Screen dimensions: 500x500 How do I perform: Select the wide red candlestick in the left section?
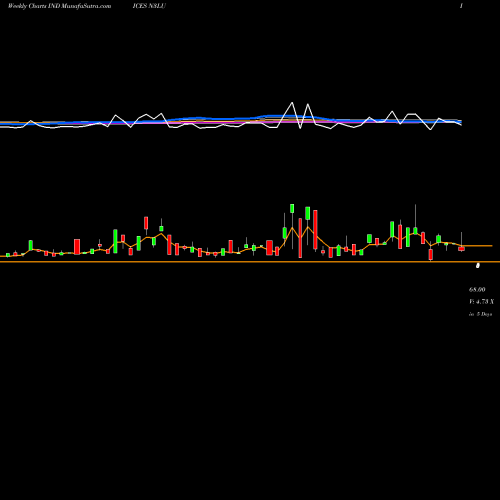point(77,247)
